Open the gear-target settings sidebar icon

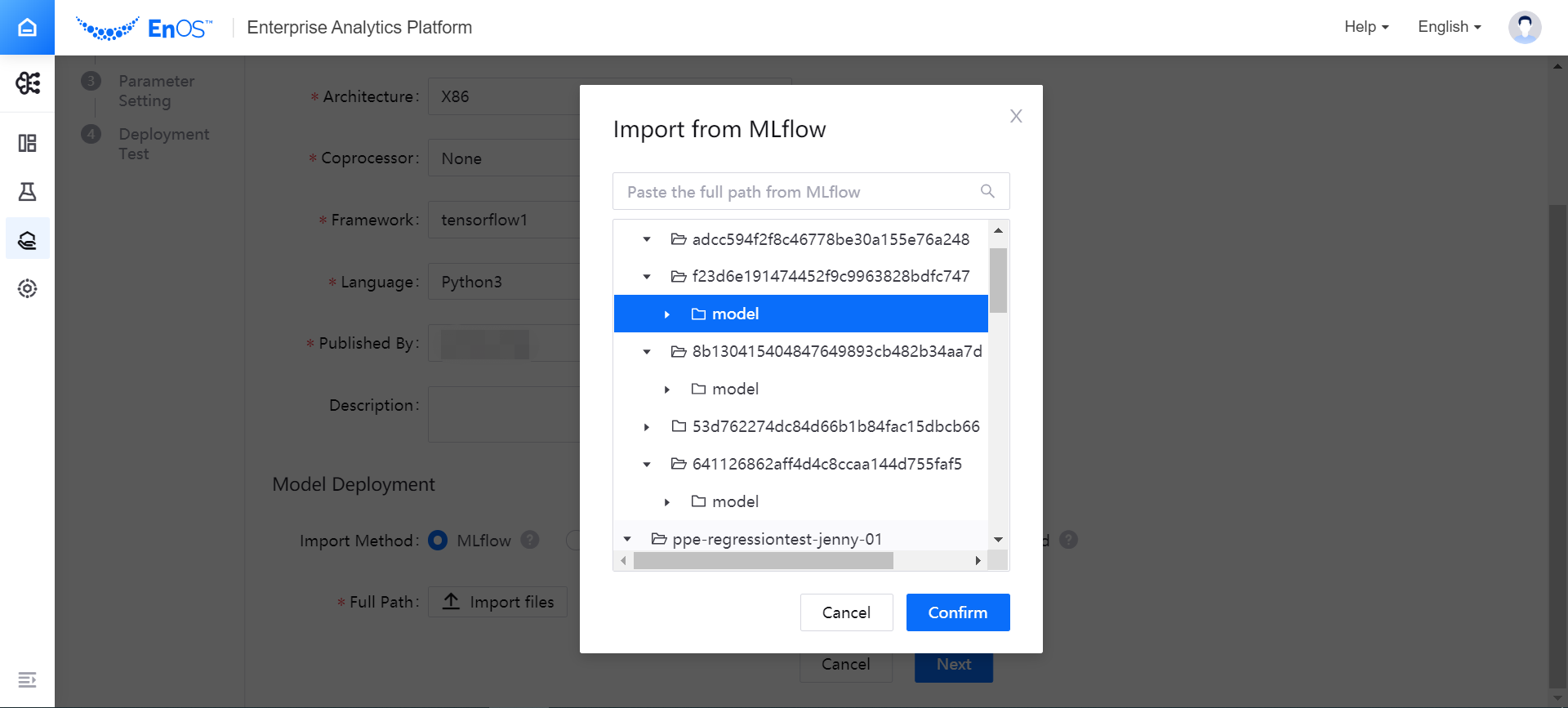coord(28,288)
